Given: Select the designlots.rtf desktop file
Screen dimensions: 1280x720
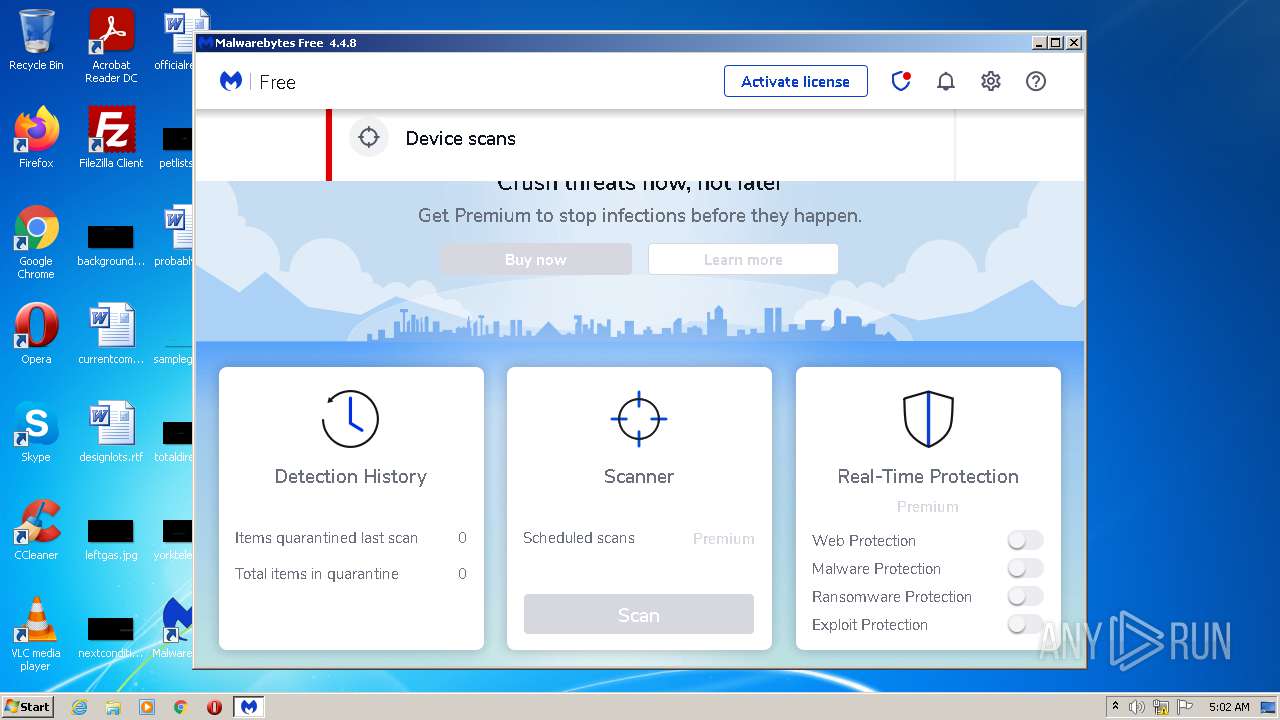Looking at the screenshot, I should (111, 432).
